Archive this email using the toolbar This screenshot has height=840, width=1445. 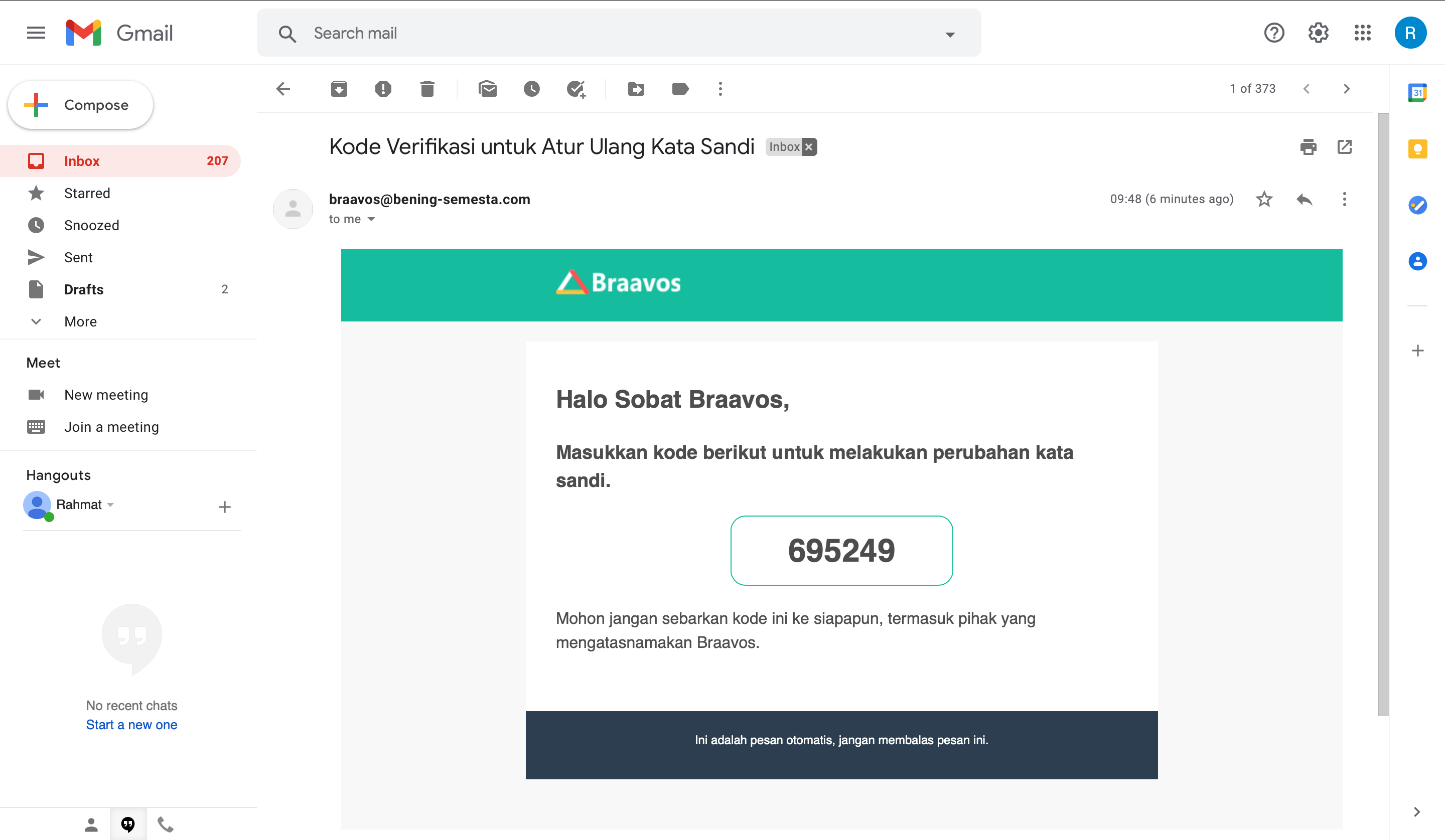pos(339,89)
